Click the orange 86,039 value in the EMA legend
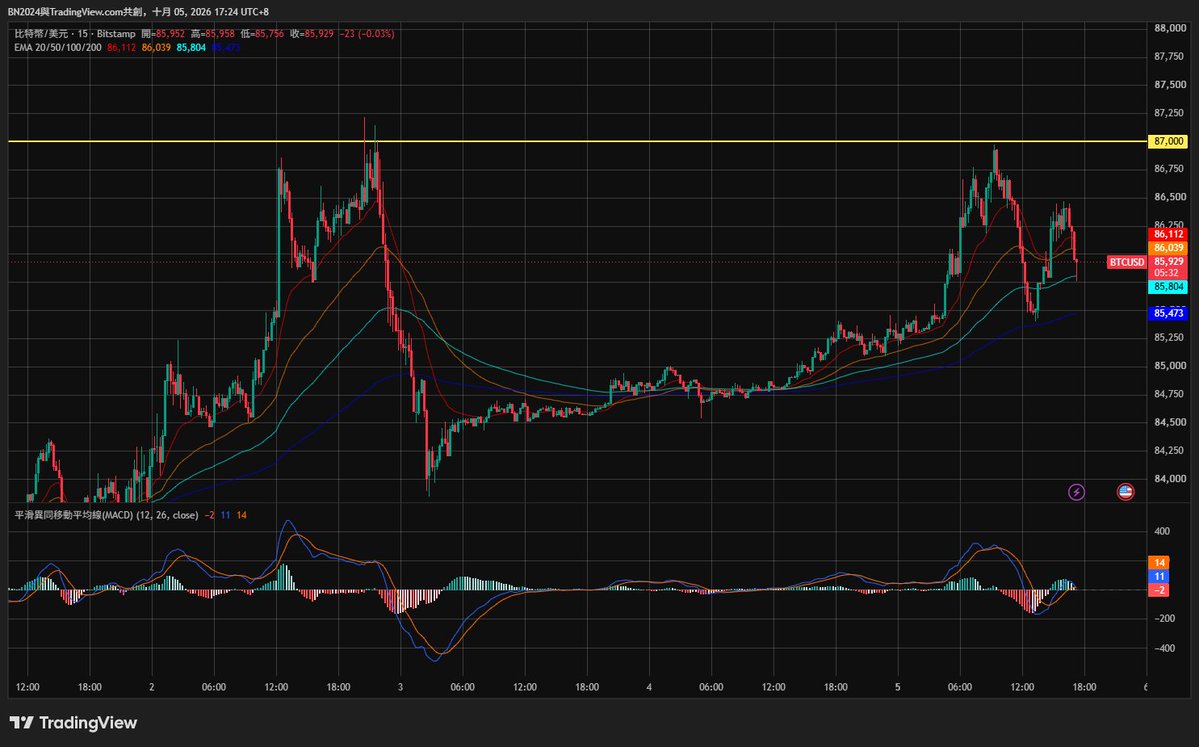This screenshot has width=1199, height=747. (x=156, y=47)
